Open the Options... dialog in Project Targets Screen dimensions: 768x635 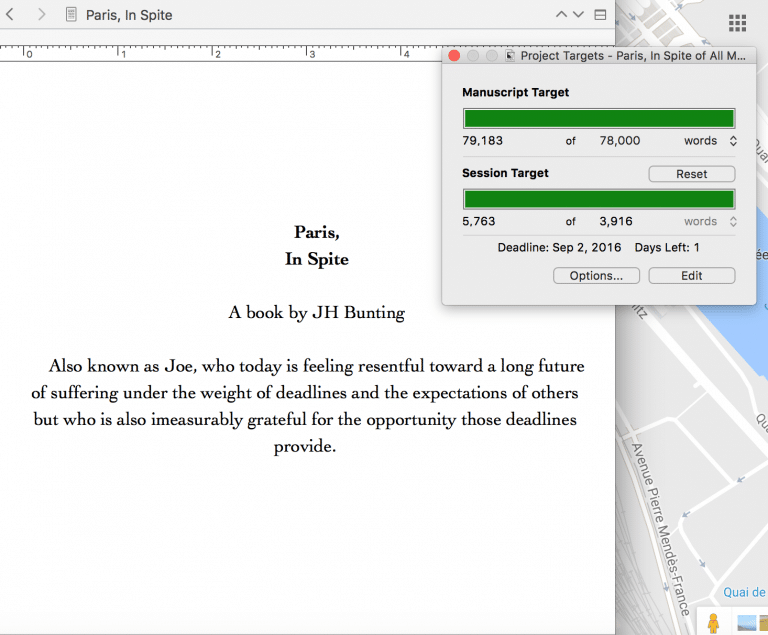(x=596, y=275)
